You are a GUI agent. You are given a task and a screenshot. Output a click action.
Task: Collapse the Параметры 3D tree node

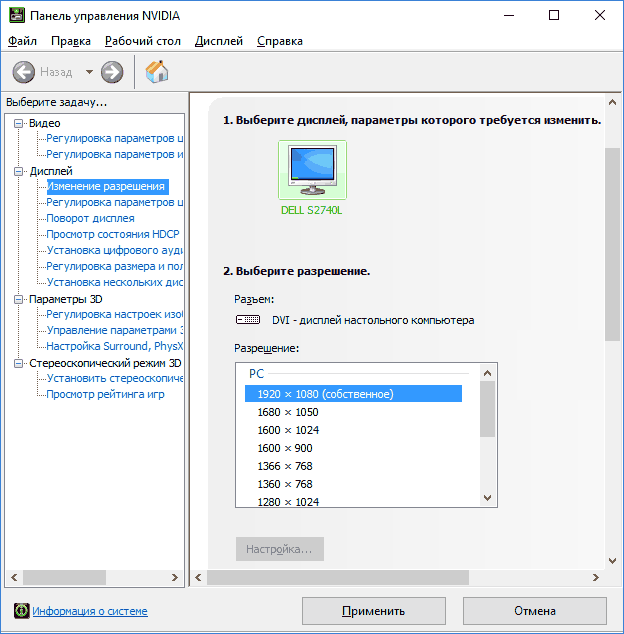(x=18, y=299)
